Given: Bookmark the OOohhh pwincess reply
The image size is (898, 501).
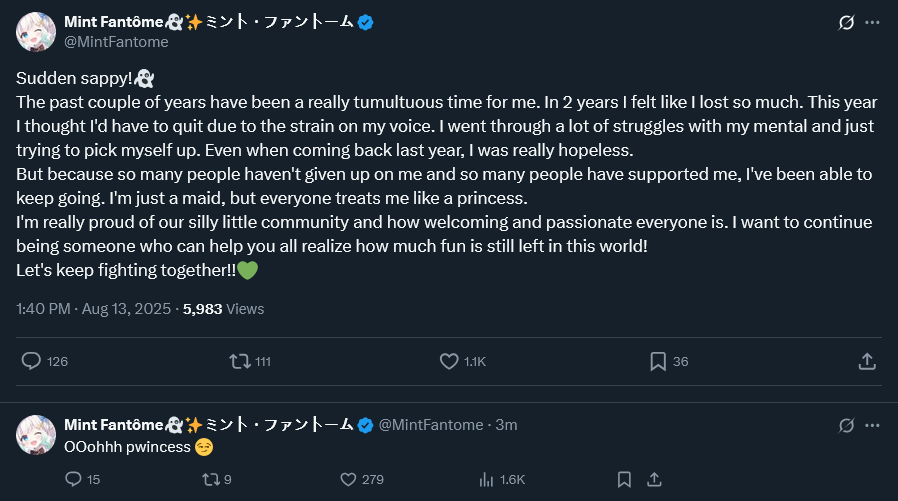Looking at the screenshot, I should (624, 480).
